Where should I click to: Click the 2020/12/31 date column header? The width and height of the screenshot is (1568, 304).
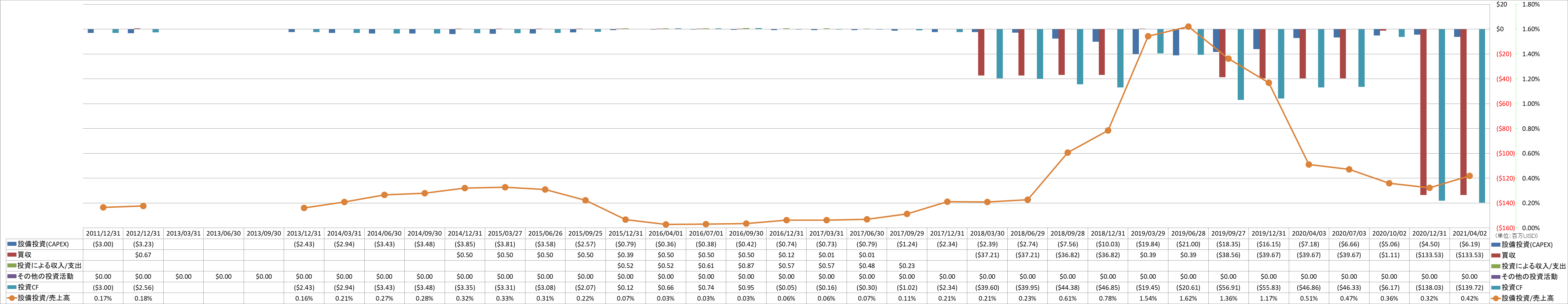(1429, 234)
